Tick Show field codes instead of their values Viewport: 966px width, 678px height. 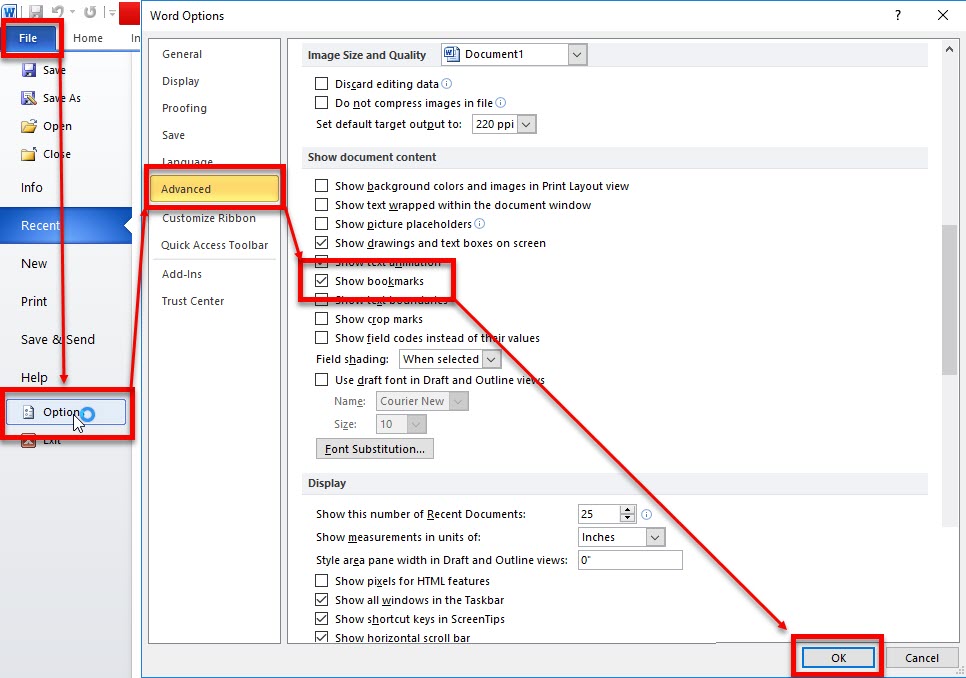[322, 338]
